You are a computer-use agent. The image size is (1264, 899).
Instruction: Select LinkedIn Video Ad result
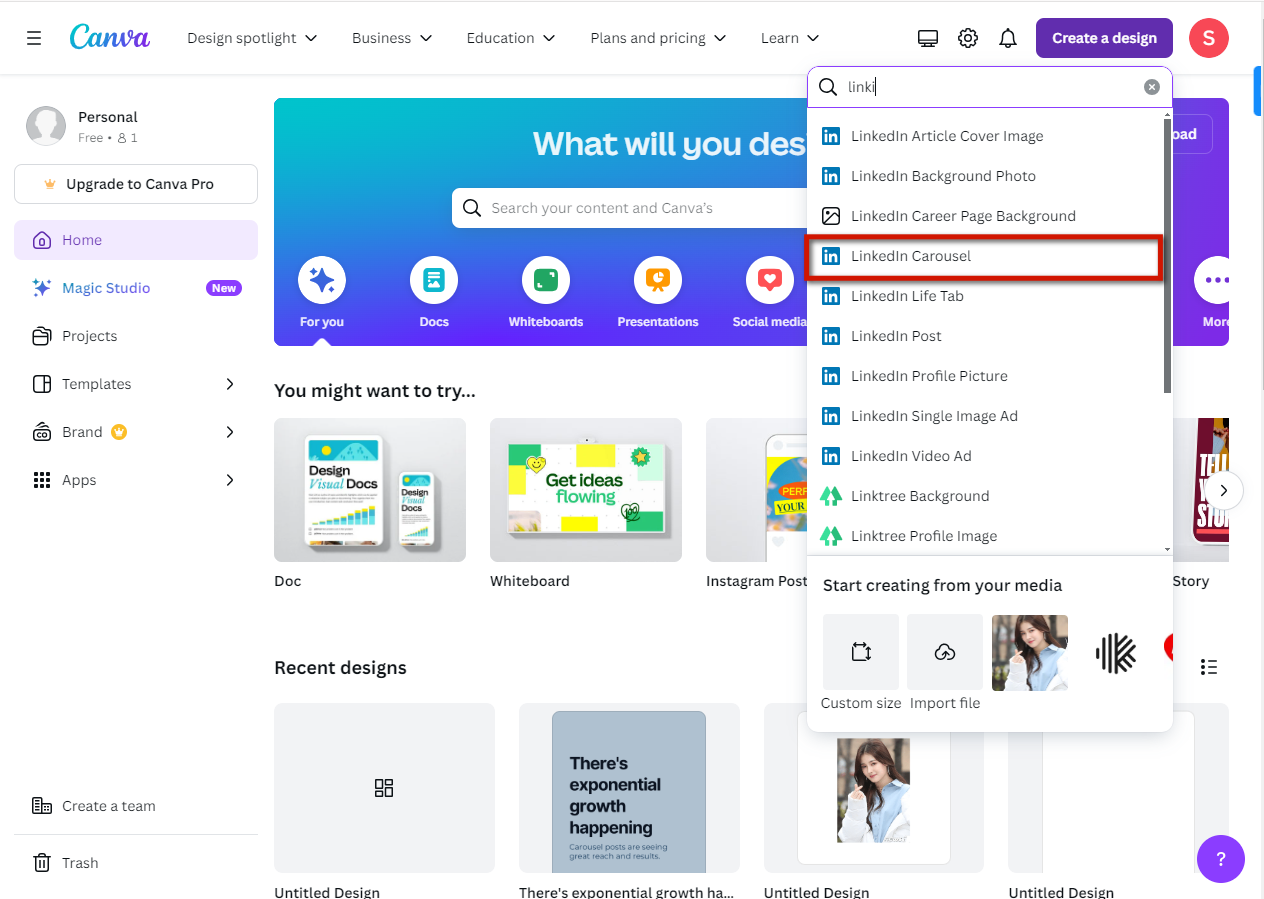tap(984, 456)
